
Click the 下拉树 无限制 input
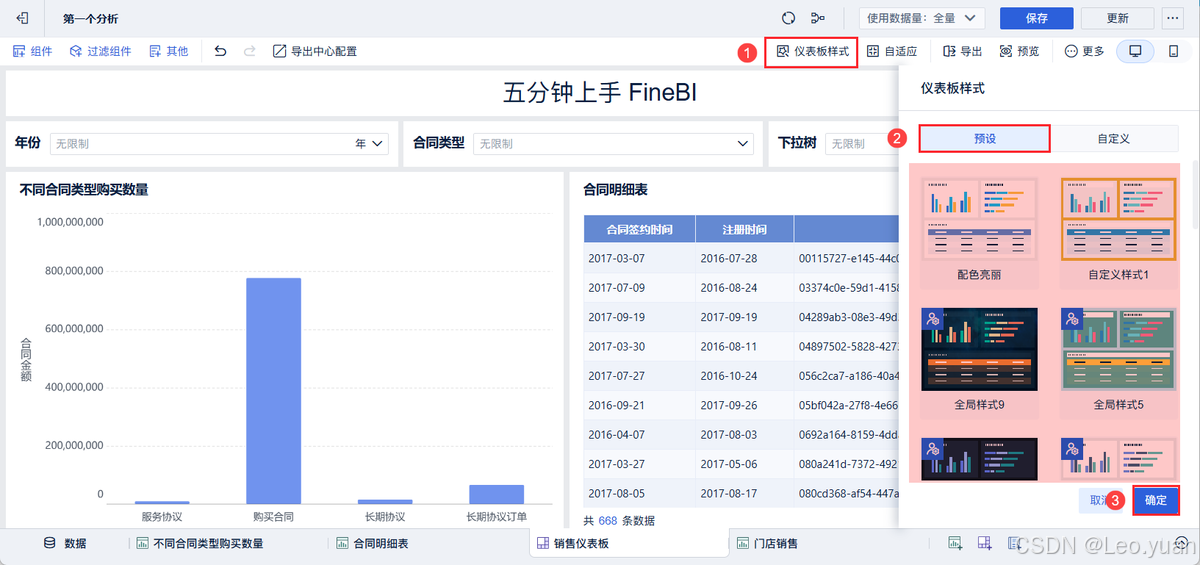tap(860, 144)
